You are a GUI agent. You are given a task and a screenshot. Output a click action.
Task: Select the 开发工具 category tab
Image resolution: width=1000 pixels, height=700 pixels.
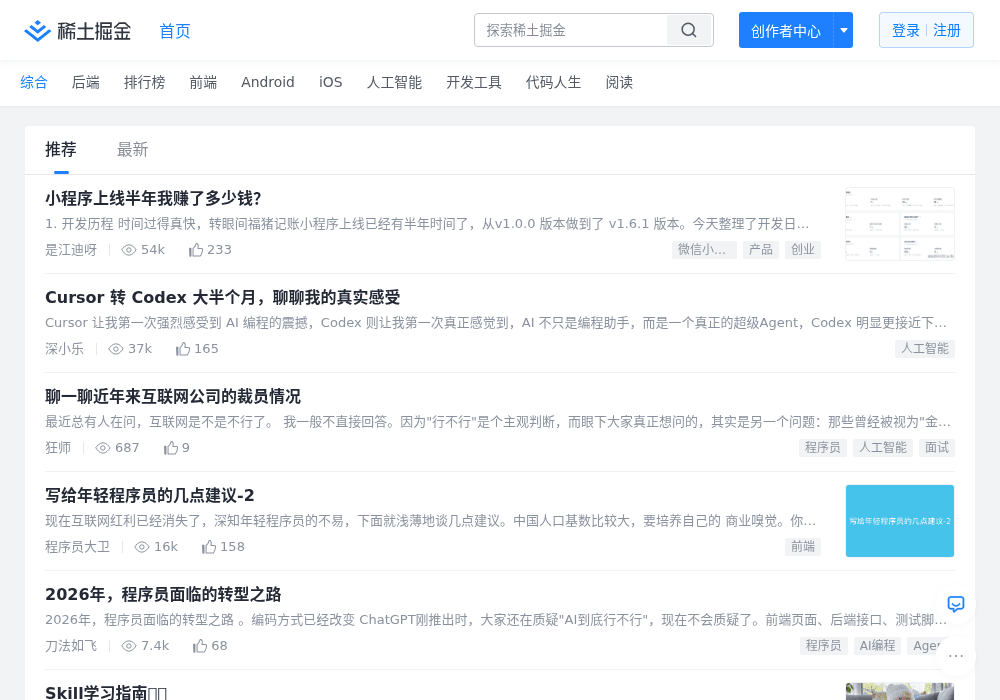pyautogui.click(x=474, y=82)
